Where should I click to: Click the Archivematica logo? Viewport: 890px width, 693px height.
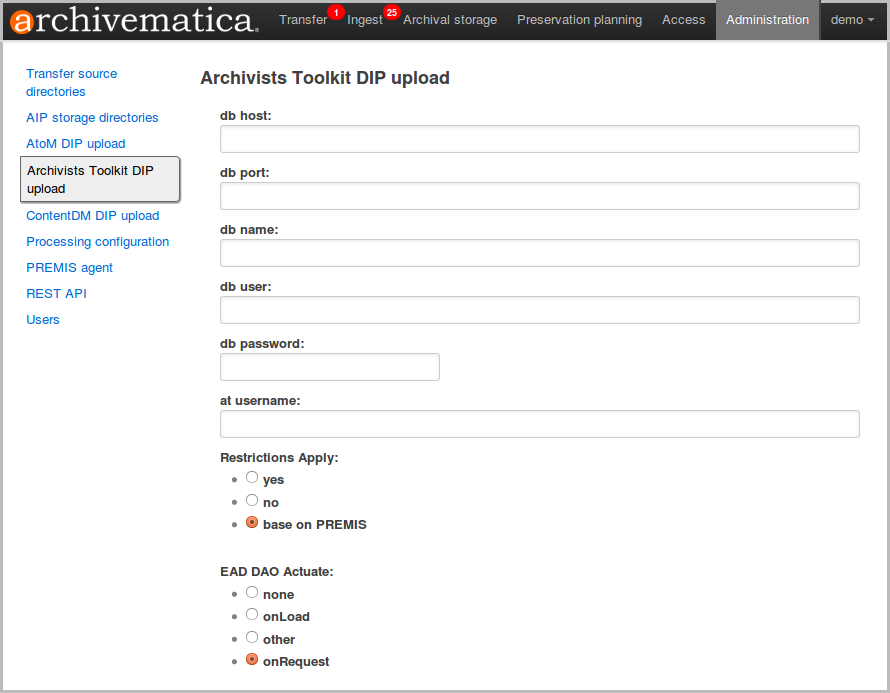(x=134, y=20)
